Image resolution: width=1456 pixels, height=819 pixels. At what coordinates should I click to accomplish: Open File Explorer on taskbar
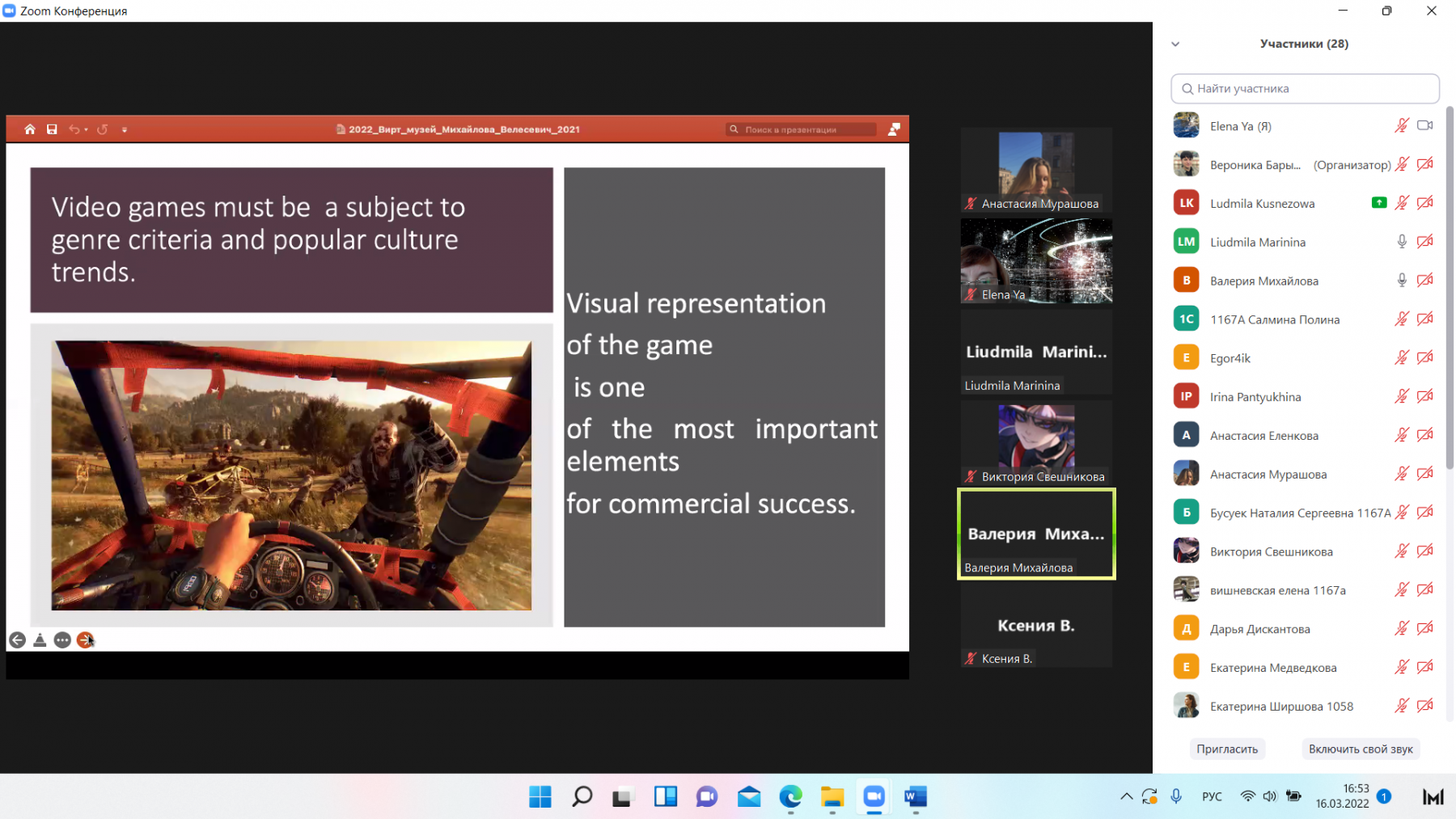pyautogui.click(x=832, y=797)
